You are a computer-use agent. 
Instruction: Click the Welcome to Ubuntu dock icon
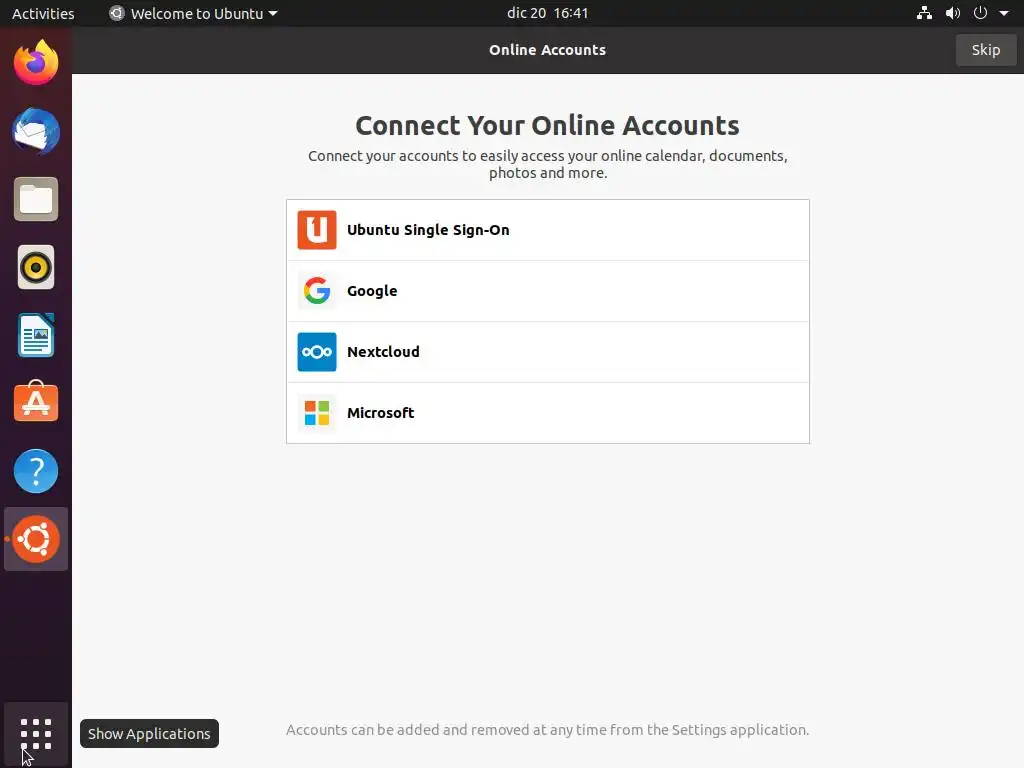pyautogui.click(x=36, y=539)
